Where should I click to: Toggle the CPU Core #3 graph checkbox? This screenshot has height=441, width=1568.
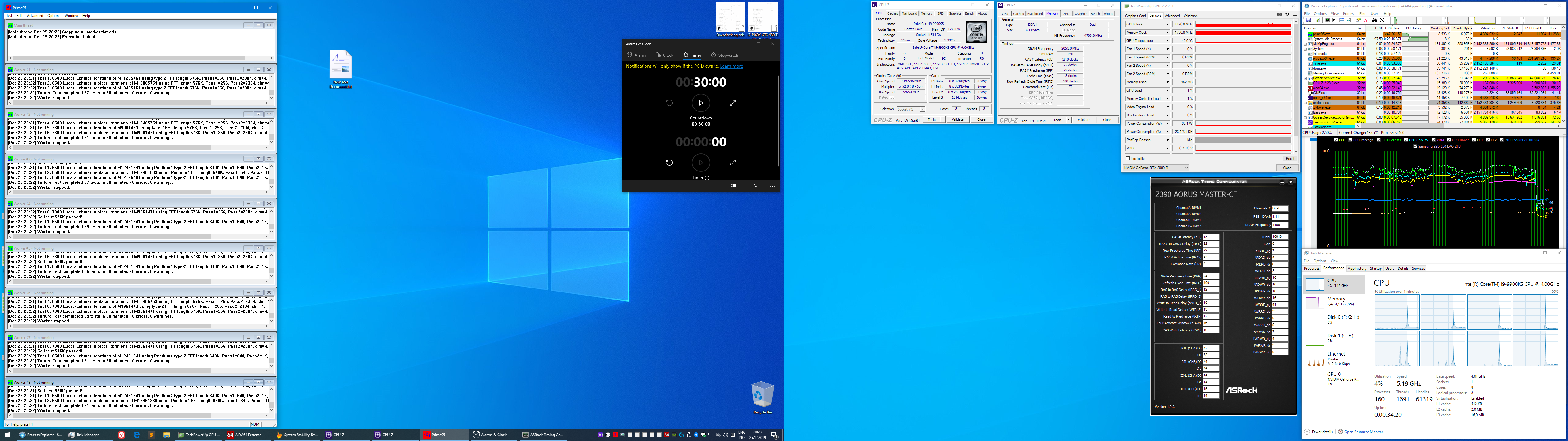1379,140
